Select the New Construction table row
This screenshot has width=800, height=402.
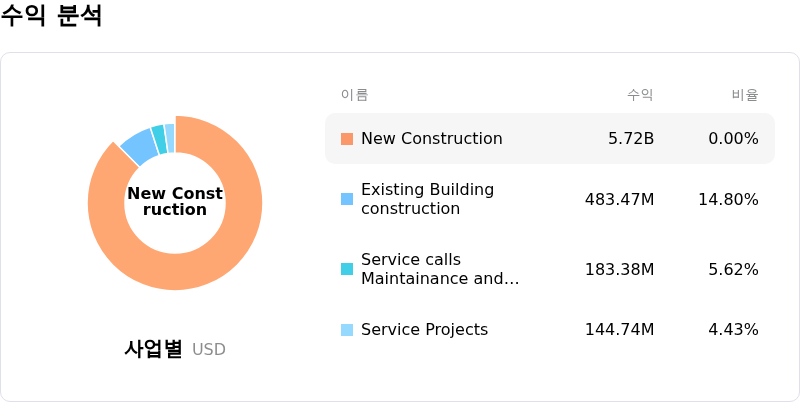[550, 139]
